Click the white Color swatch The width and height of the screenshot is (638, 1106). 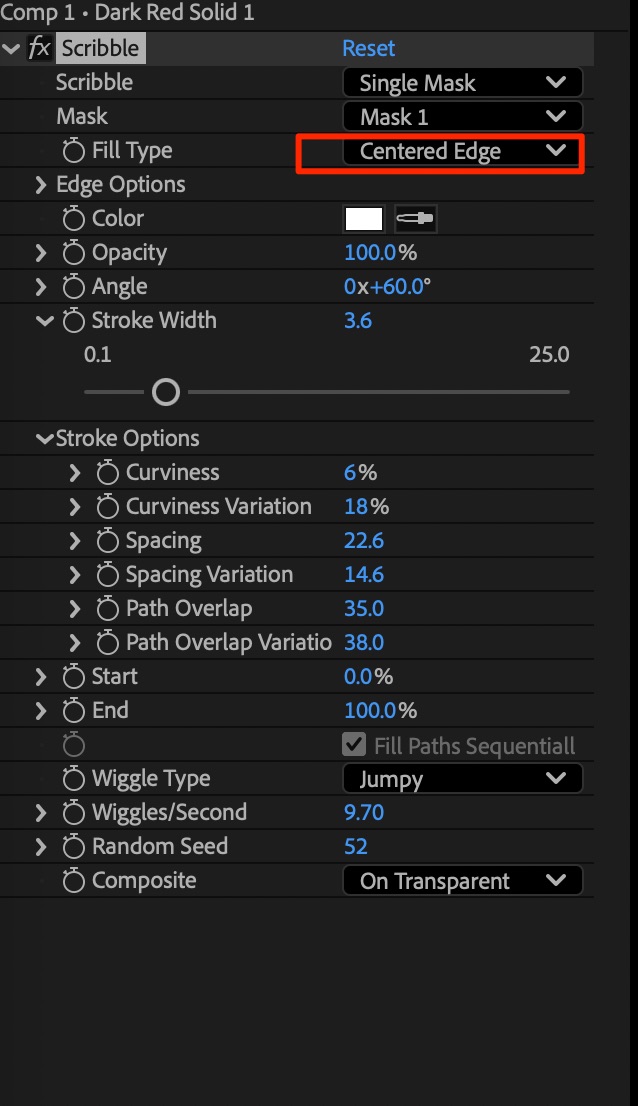364,219
